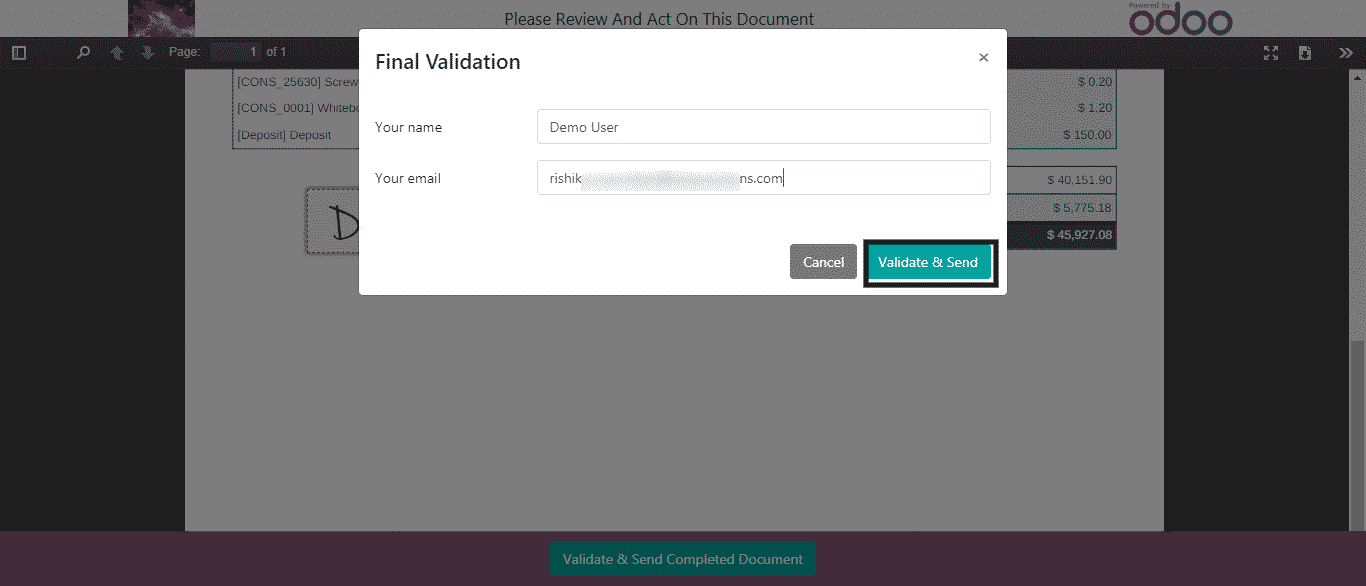Select the page number box
The height and width of the screenshot is (586, 1366).
pyautogui.click(x=238, y=52)
